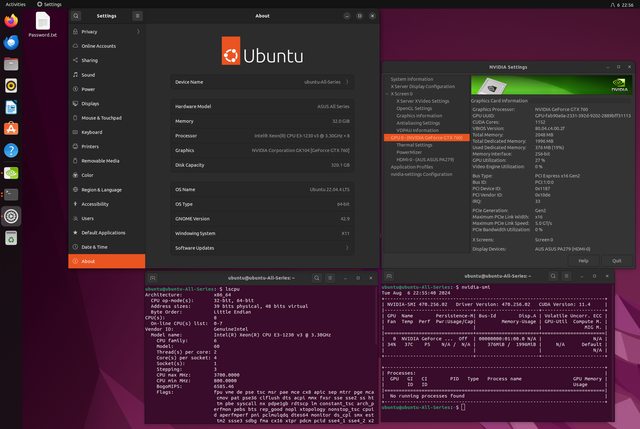Click the NVIDIA Settings dock icon
Screen dimensions: 640x429
[11, 171]
